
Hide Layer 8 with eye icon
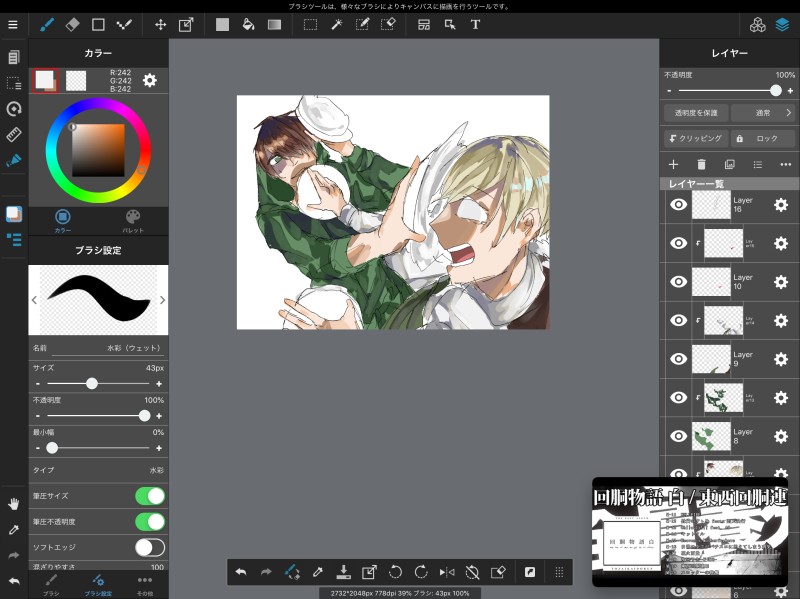[678, 436]
